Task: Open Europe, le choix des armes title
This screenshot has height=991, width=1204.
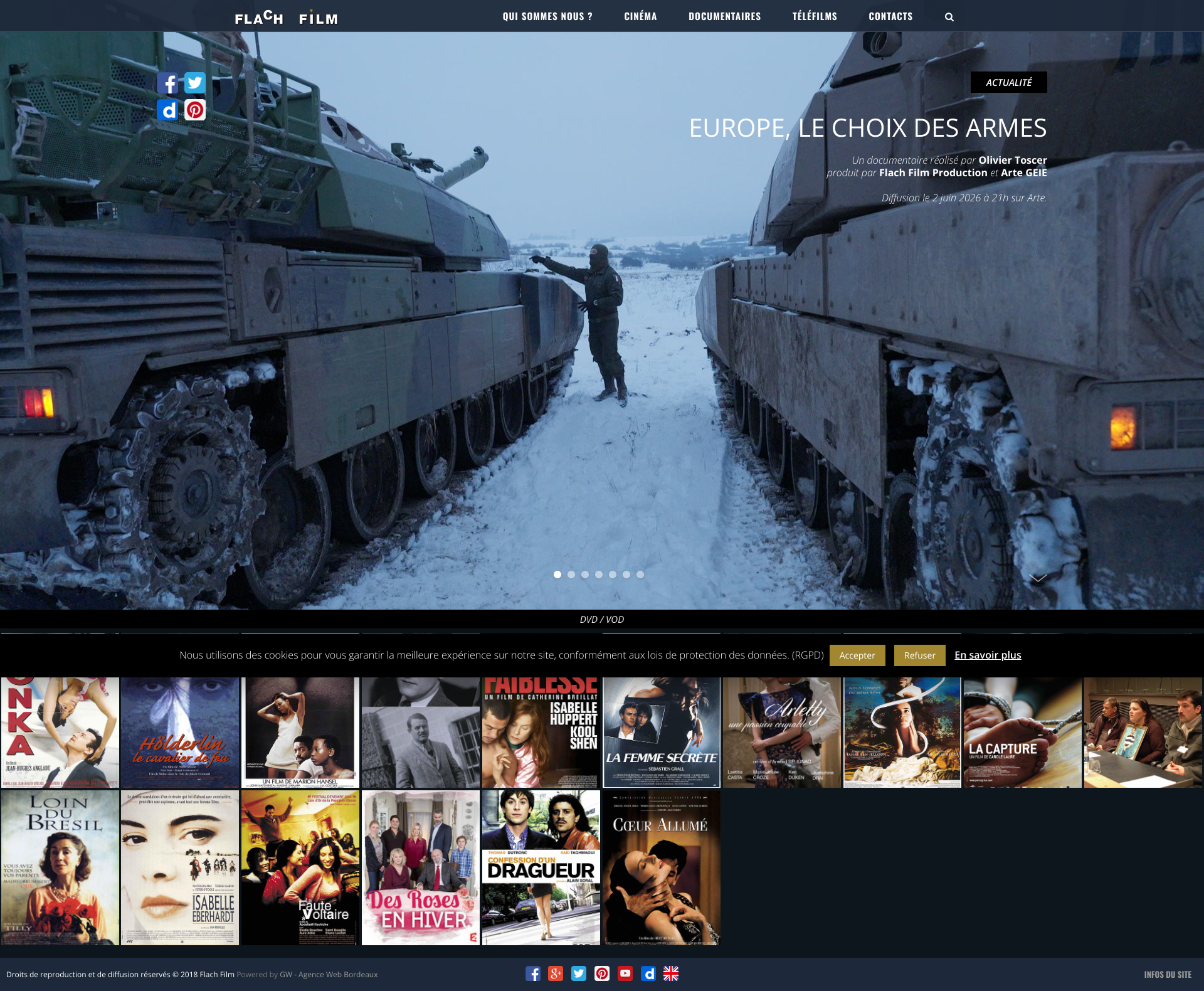Action: point(868,128)
